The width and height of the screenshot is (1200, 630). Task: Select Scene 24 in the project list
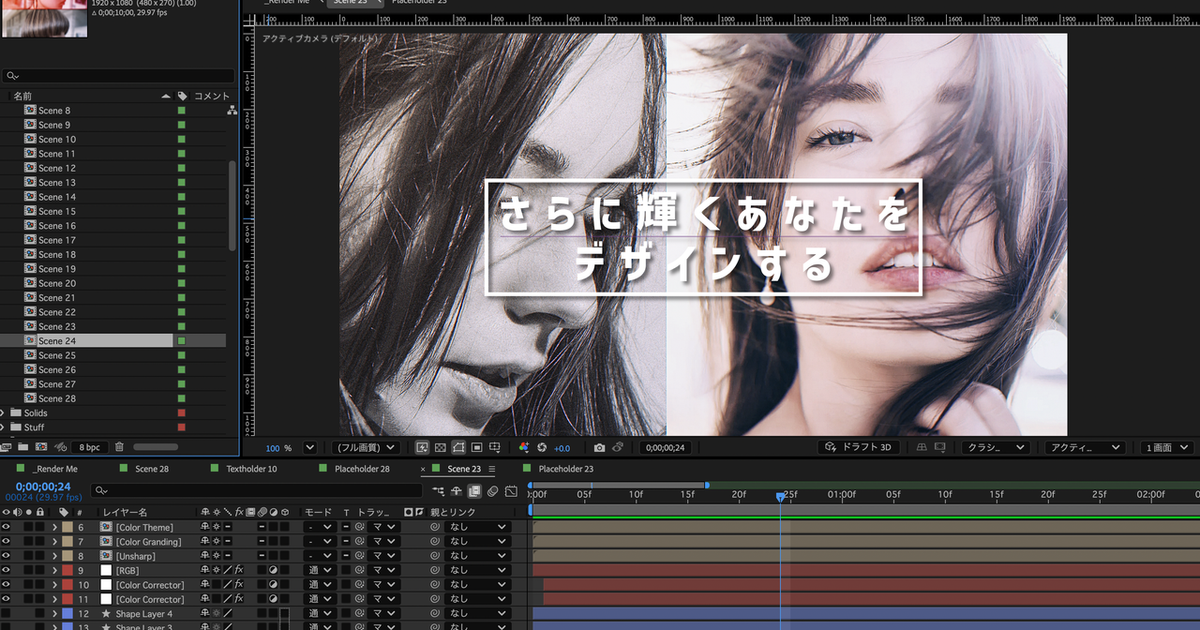[57, 341]
